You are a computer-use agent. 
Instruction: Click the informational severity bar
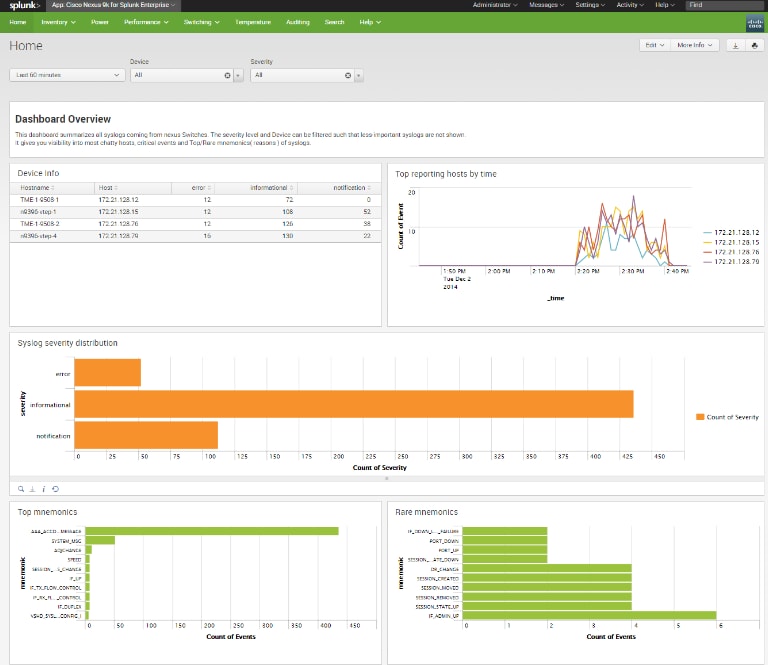click(x=354, y=404)
